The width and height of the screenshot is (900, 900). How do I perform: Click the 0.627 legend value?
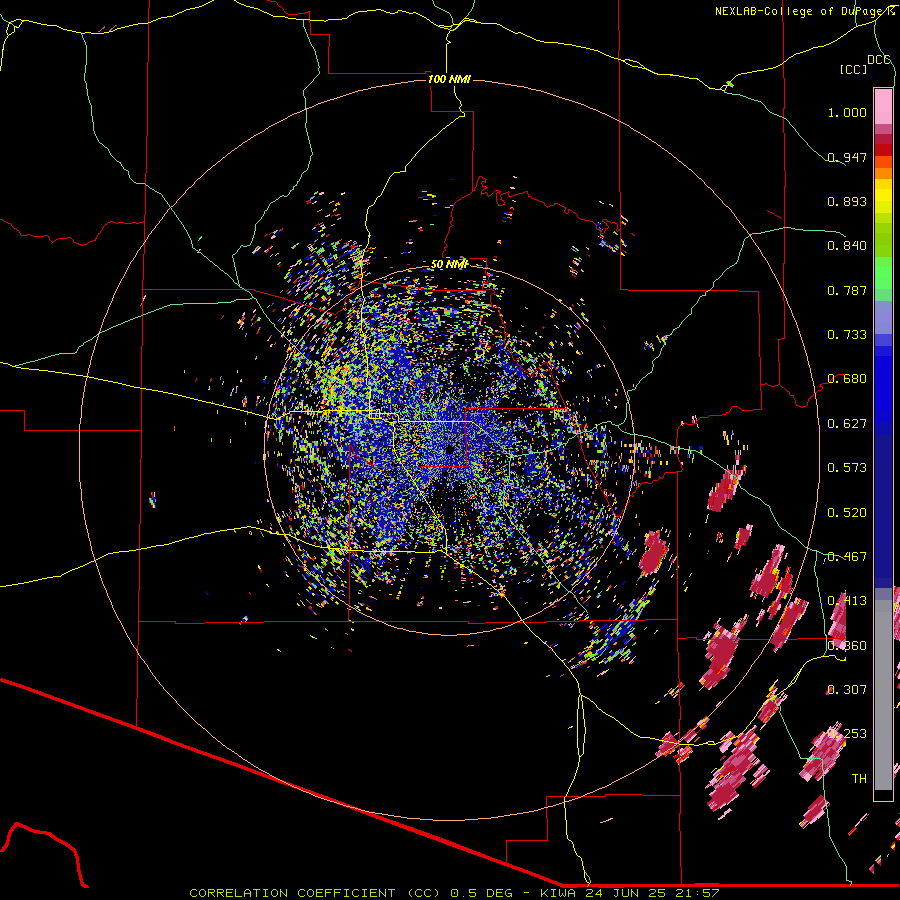click(x=847, y=424)
